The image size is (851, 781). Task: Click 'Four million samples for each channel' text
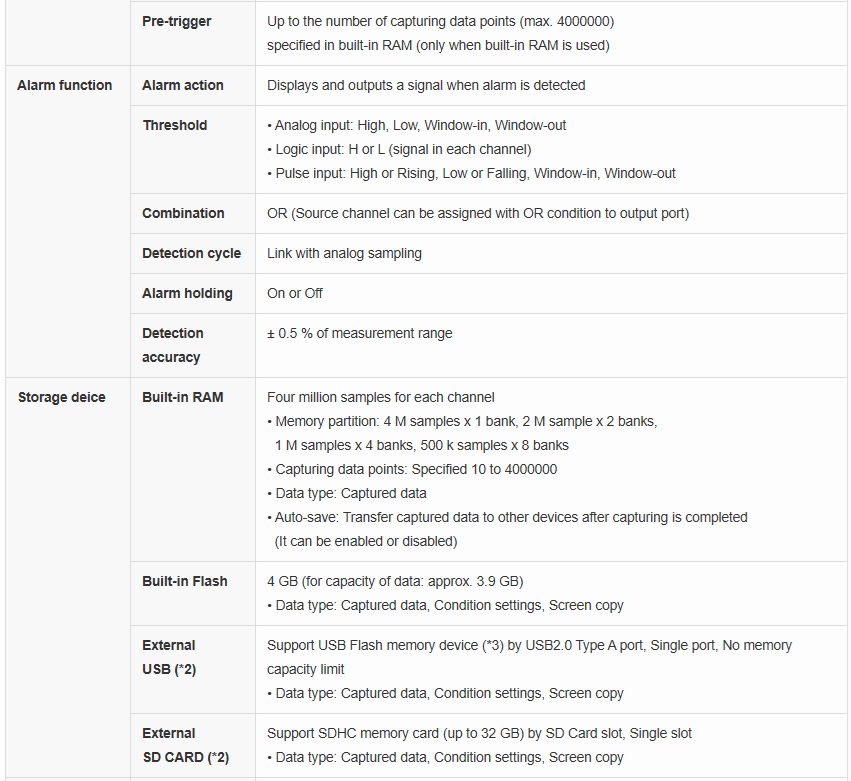[x=381, y=397]
